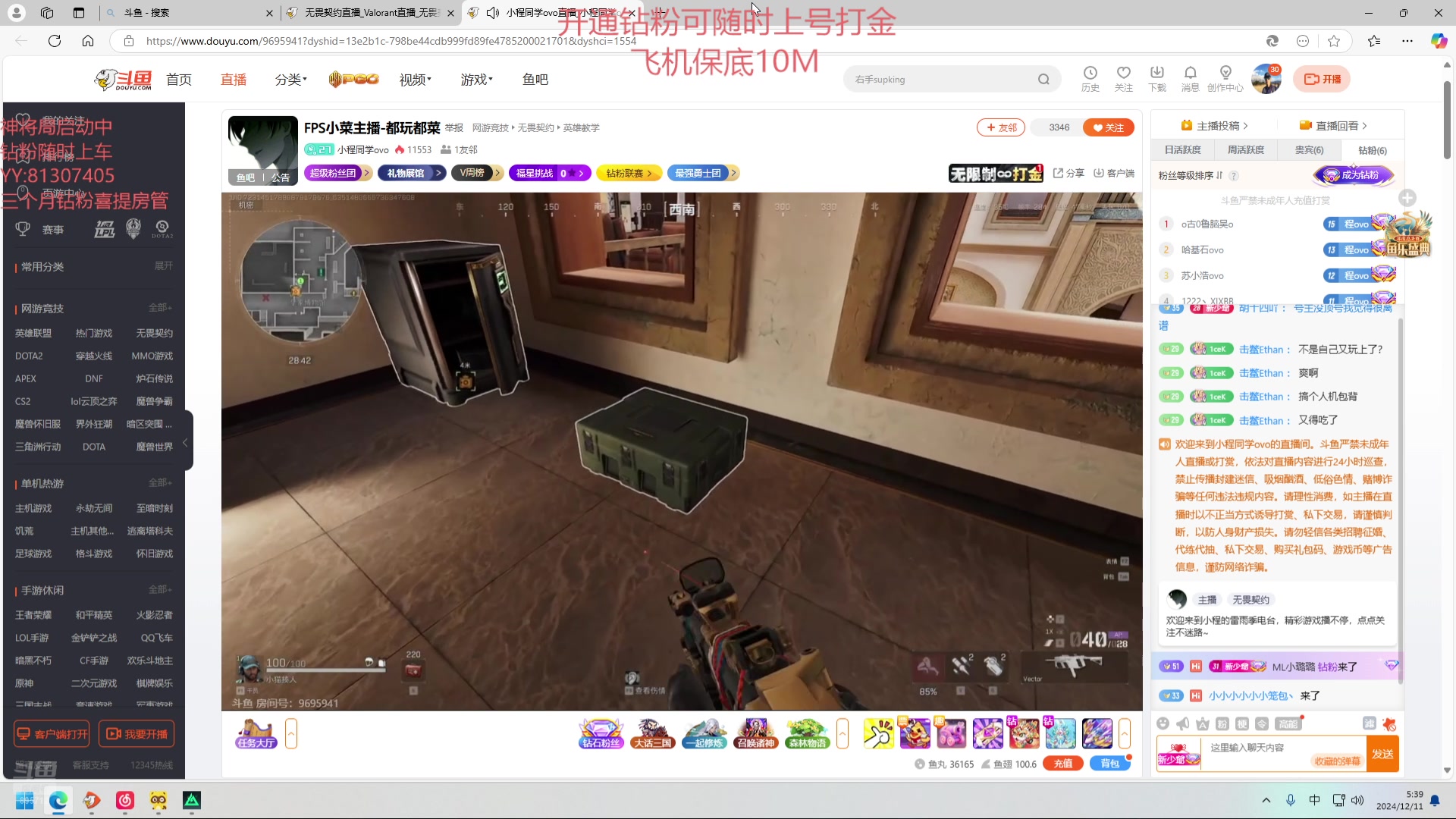Image resolution: width=1456 pixels, height=819 pixels.
Task: Switch to the 贵宾(6) tab
Action: pyautogui.click(x=1309, y=150)
